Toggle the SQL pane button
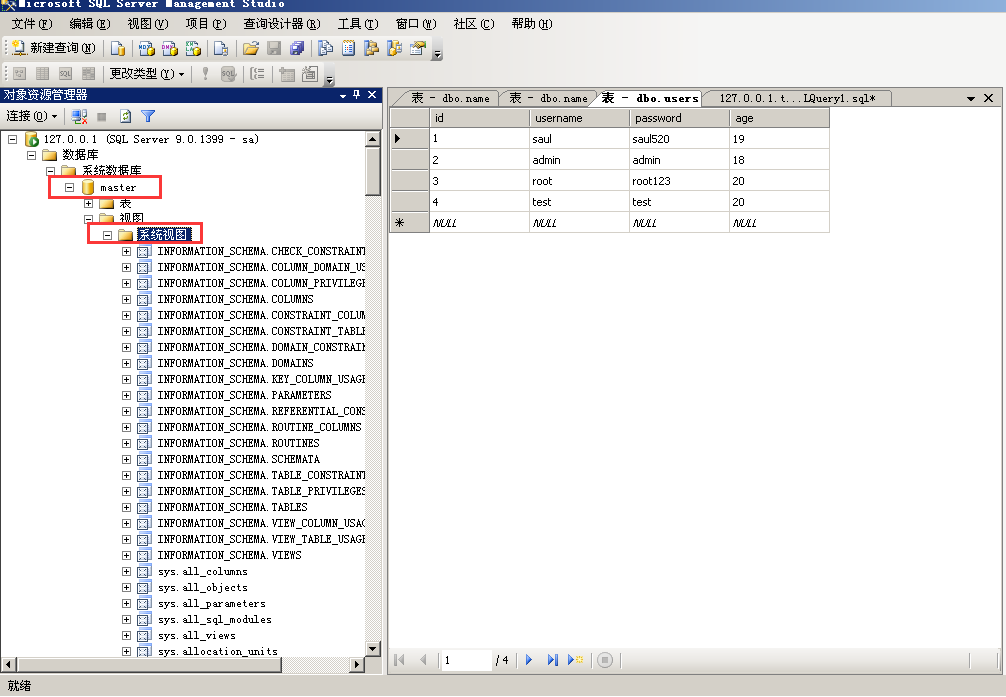 [x=65, y=74]
